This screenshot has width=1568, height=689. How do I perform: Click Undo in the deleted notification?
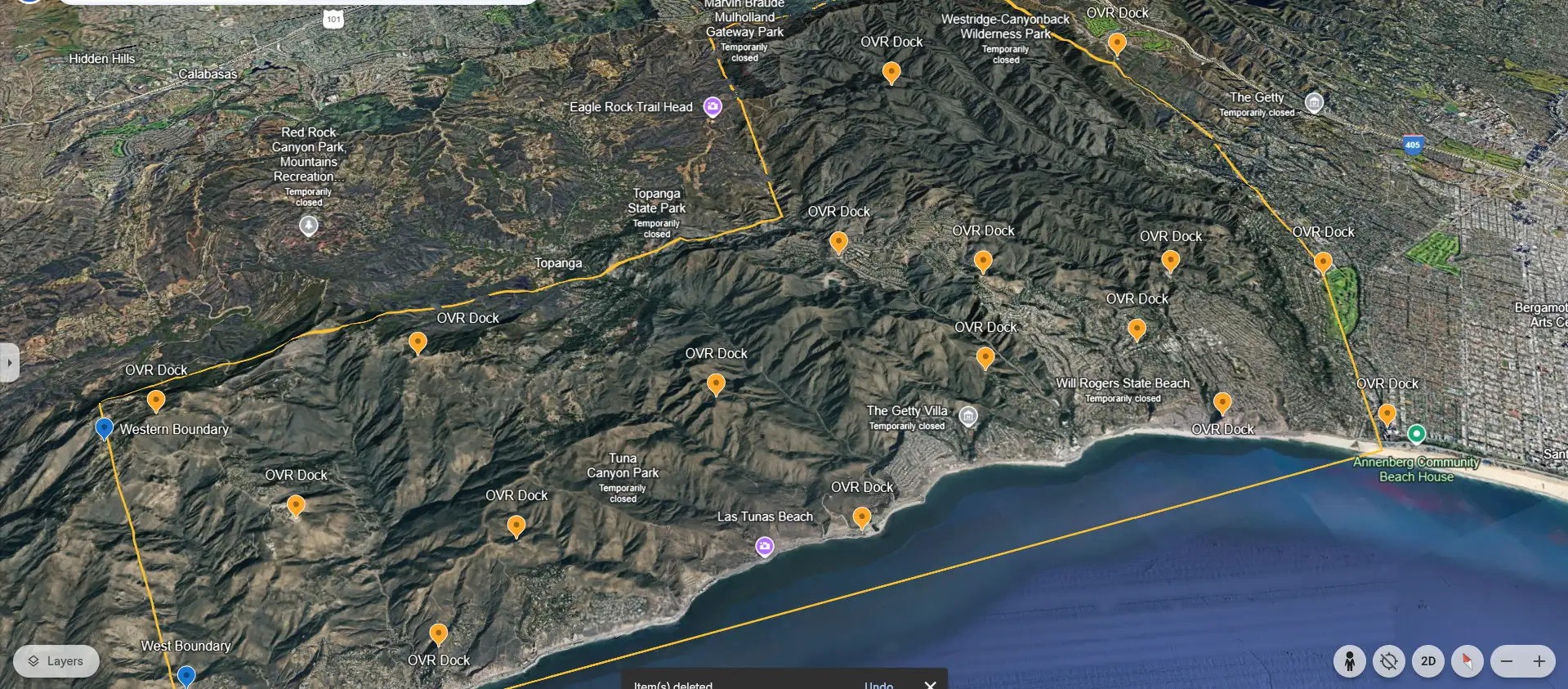tap(878, 684)
